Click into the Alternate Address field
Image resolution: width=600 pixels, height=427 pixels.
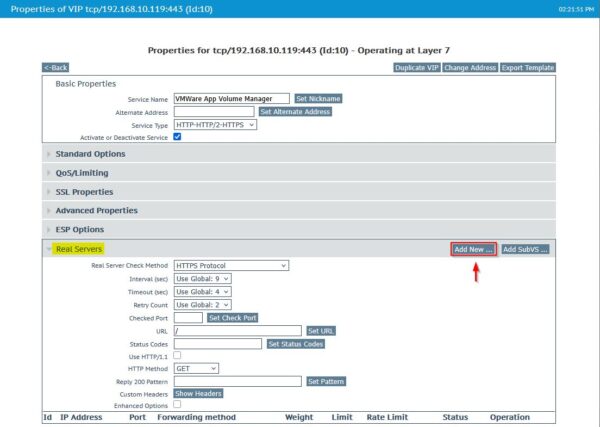pyautogui.click(x=214, y=112)
